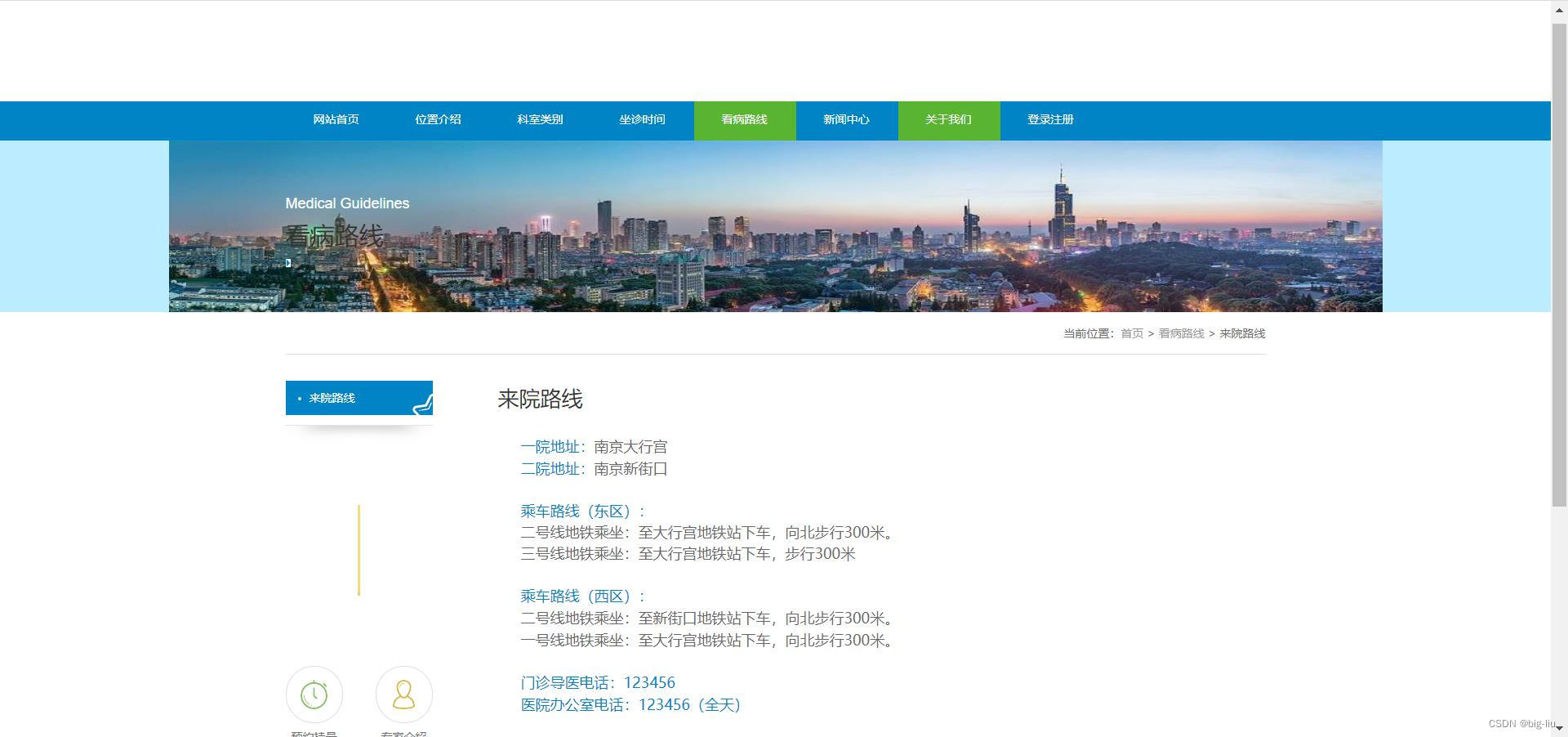Click Medical Guidelines banner text
The image size is (1568, 737).
tap(347, 203)
